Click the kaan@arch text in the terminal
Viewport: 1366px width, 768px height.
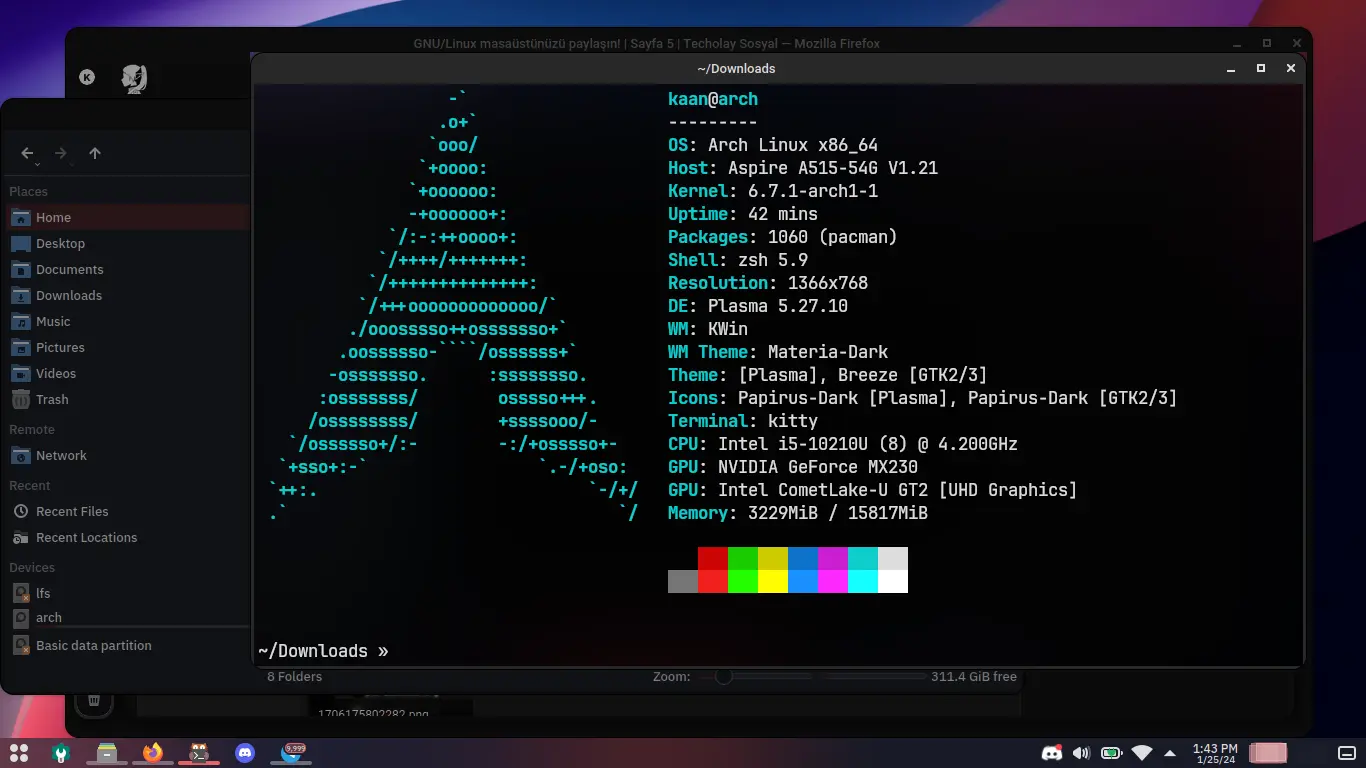pos(713,99)
